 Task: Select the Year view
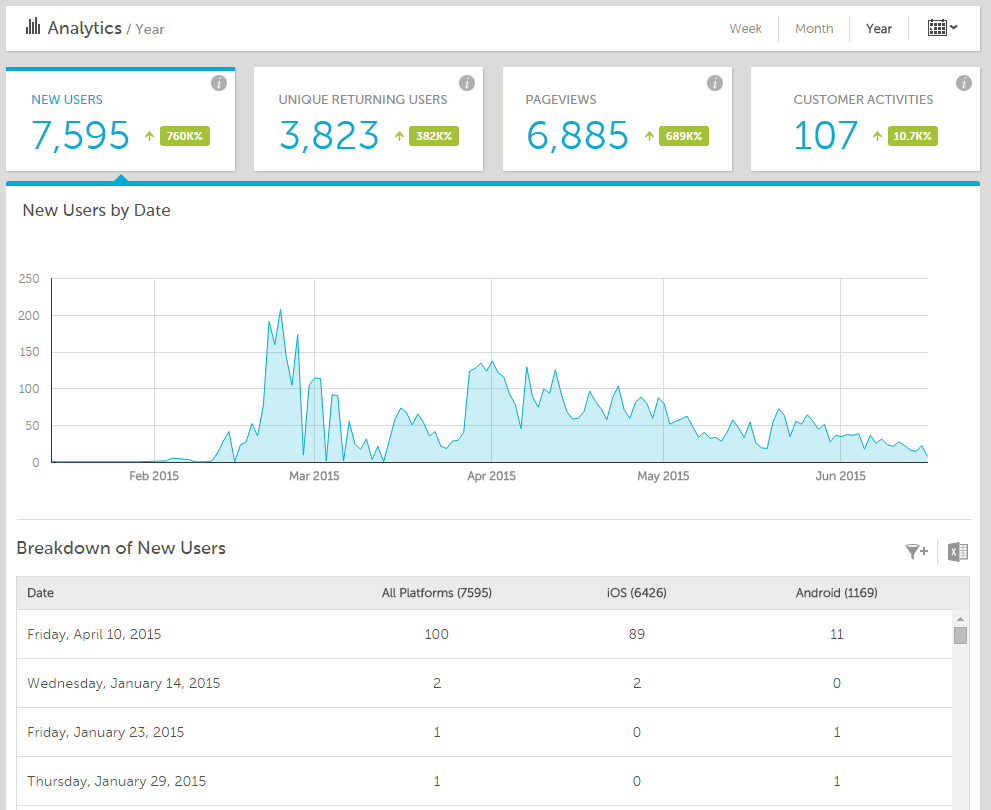pos(879,29)
